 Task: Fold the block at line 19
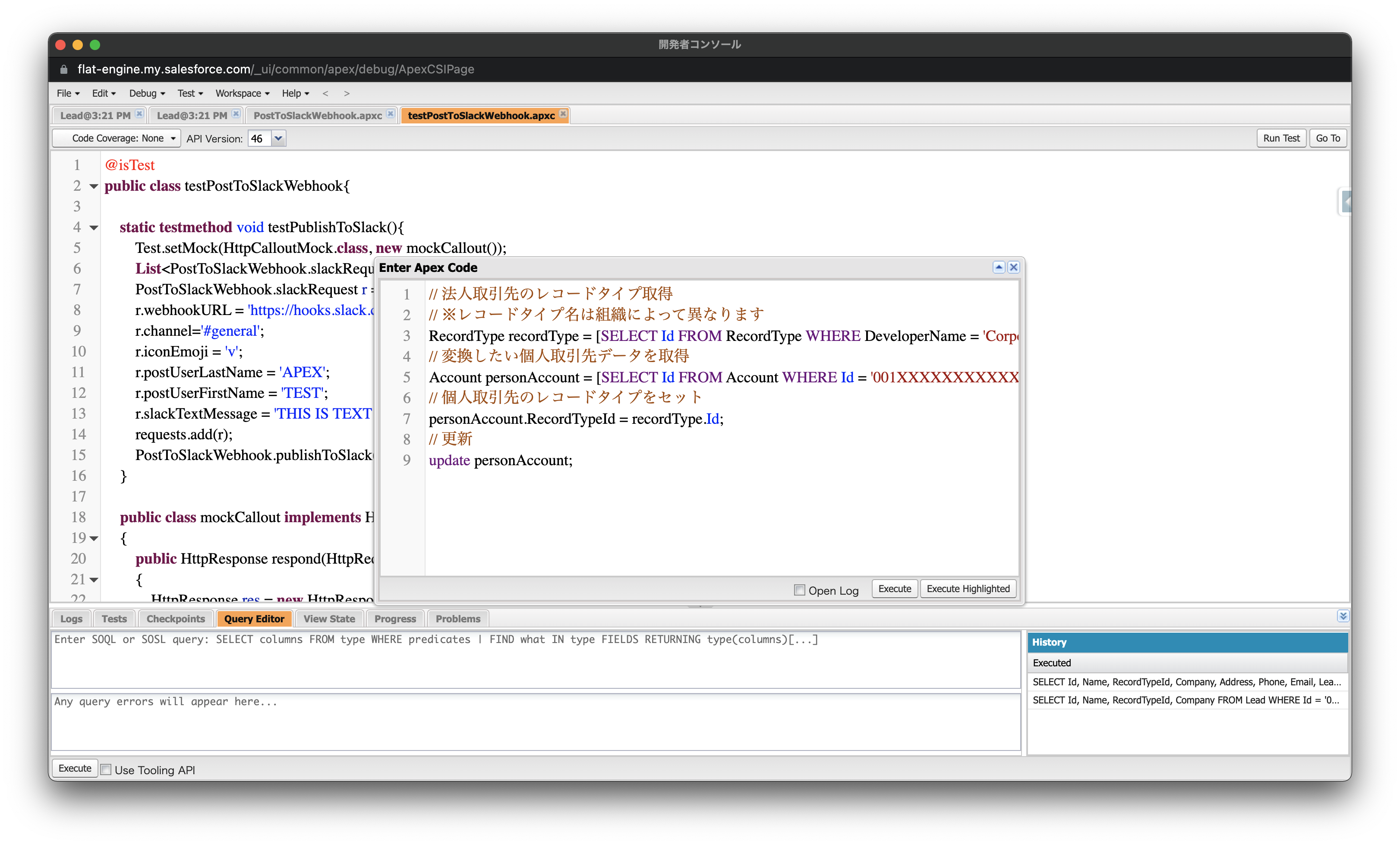(x=94, y=538)
